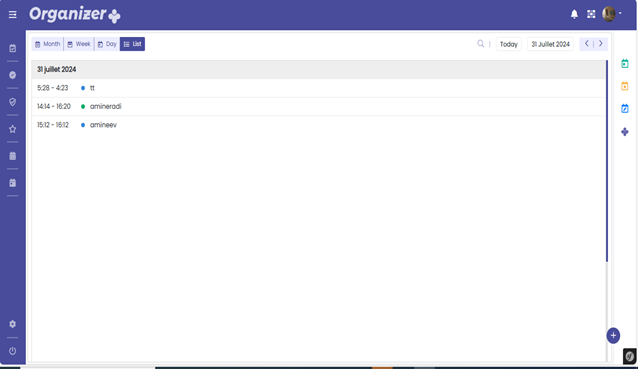Open the hamburger menu
Image resolution: width=638 pixels, height=369 pixels.
point(13,15)
